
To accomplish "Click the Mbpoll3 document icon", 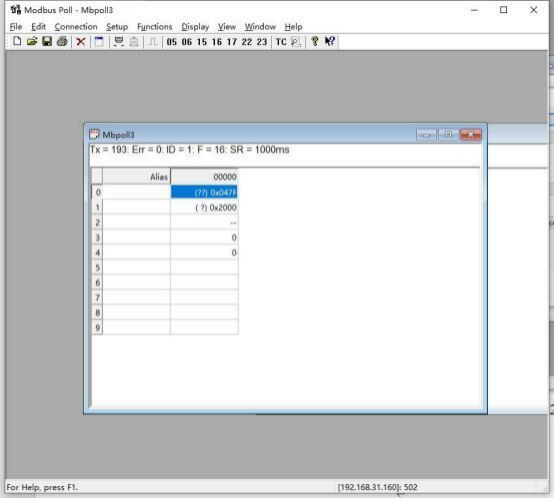I will pyautogui.click(x=94, y=134).
